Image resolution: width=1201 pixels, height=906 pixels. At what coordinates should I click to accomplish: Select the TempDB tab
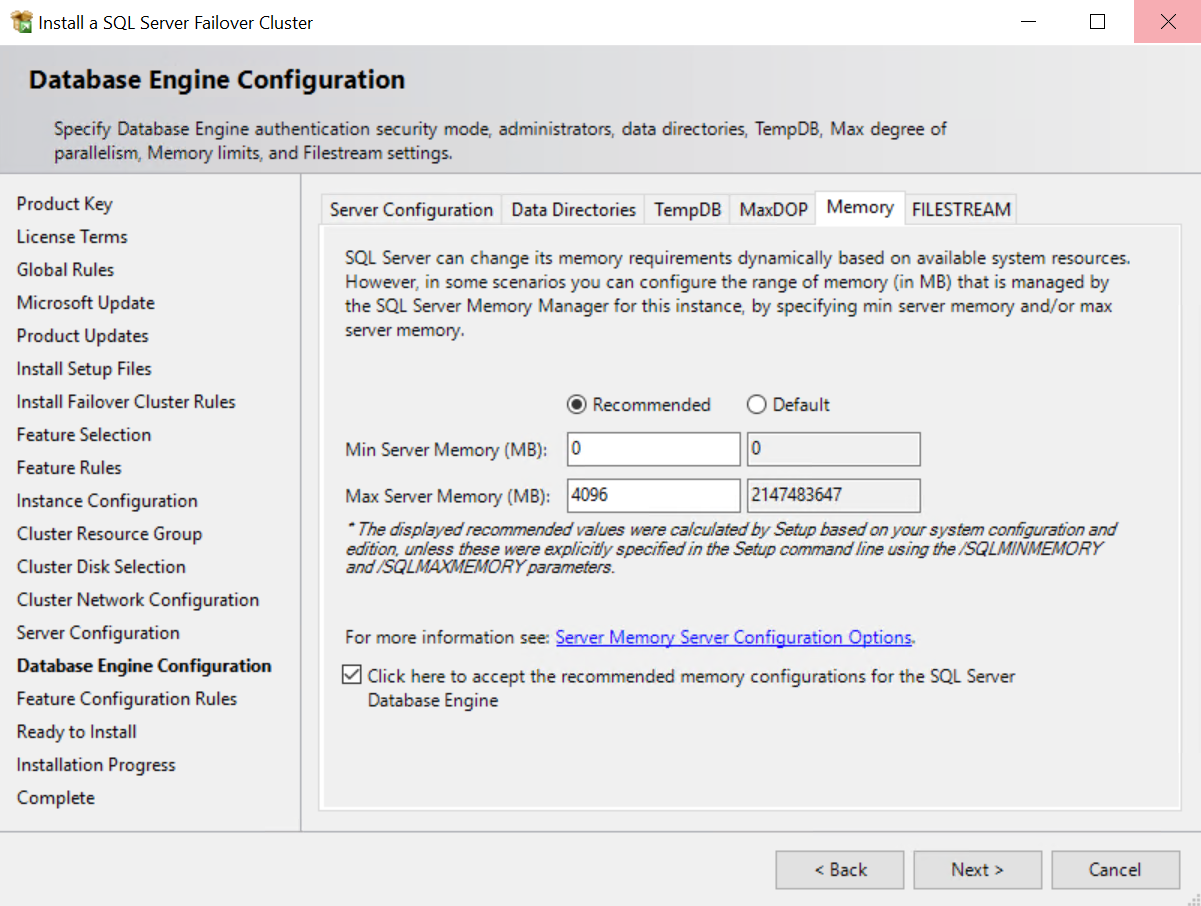pyautogui.click(x=686, y=208)
